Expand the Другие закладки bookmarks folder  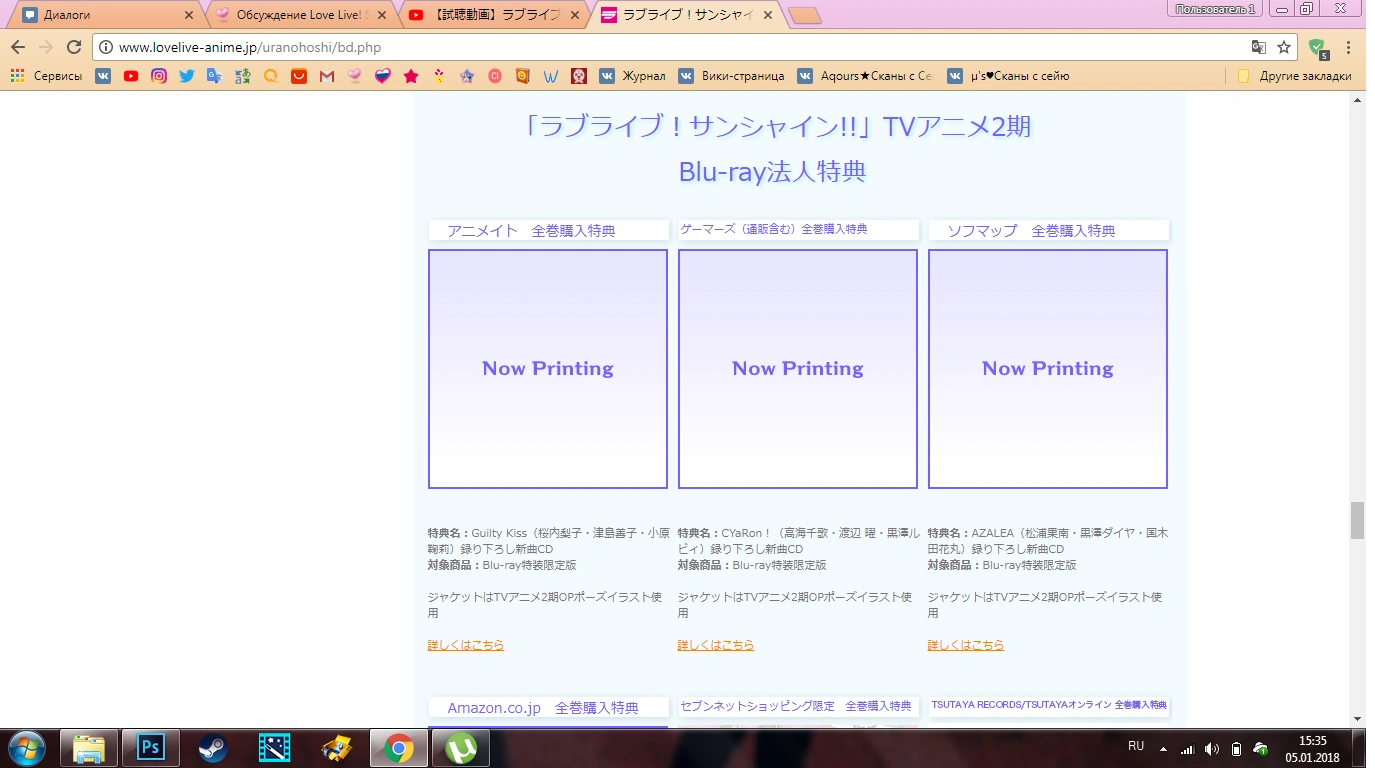pyautogui.click(x=1294, y=76)
